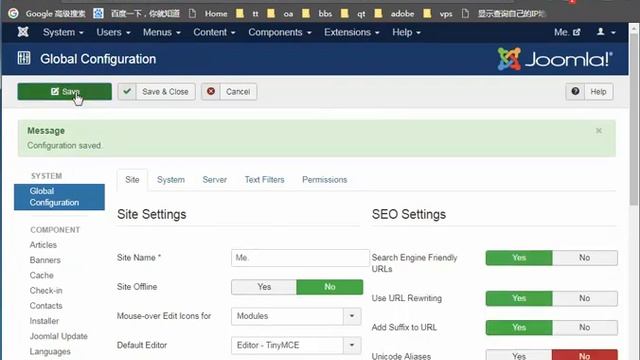Dismiss the Configuration saved message
The image size is (640, 360).
coord(598,131)
